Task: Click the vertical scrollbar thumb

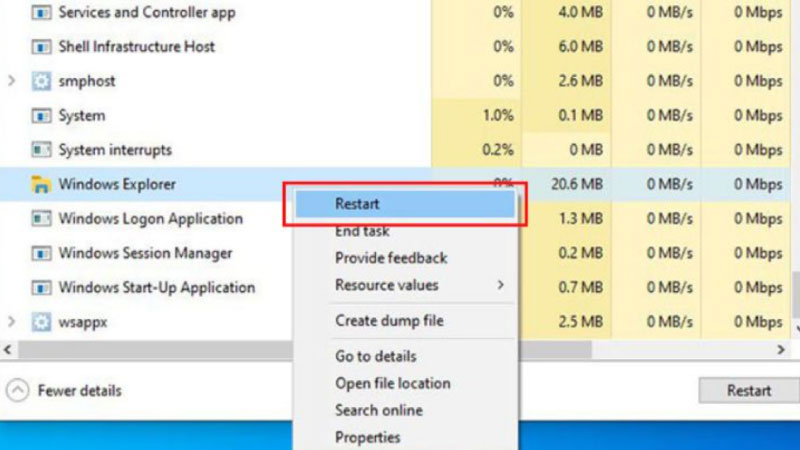Action: coord(795,294)
